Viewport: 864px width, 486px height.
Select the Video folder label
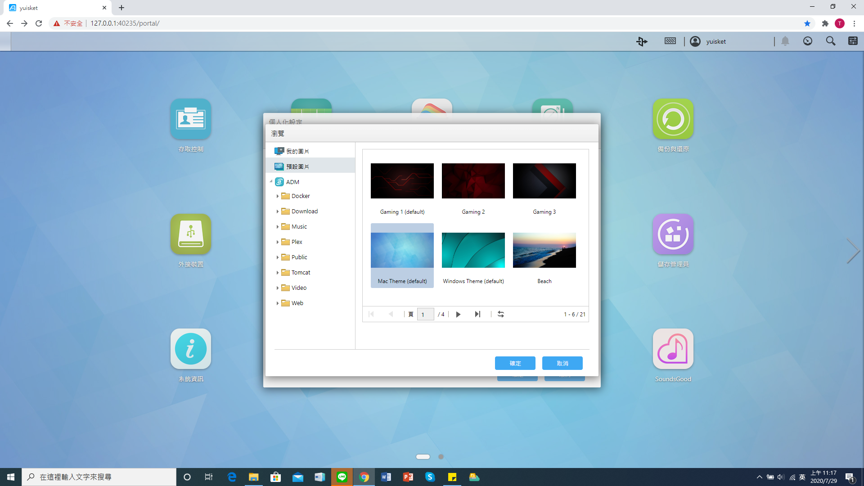[x=299, y=288]
